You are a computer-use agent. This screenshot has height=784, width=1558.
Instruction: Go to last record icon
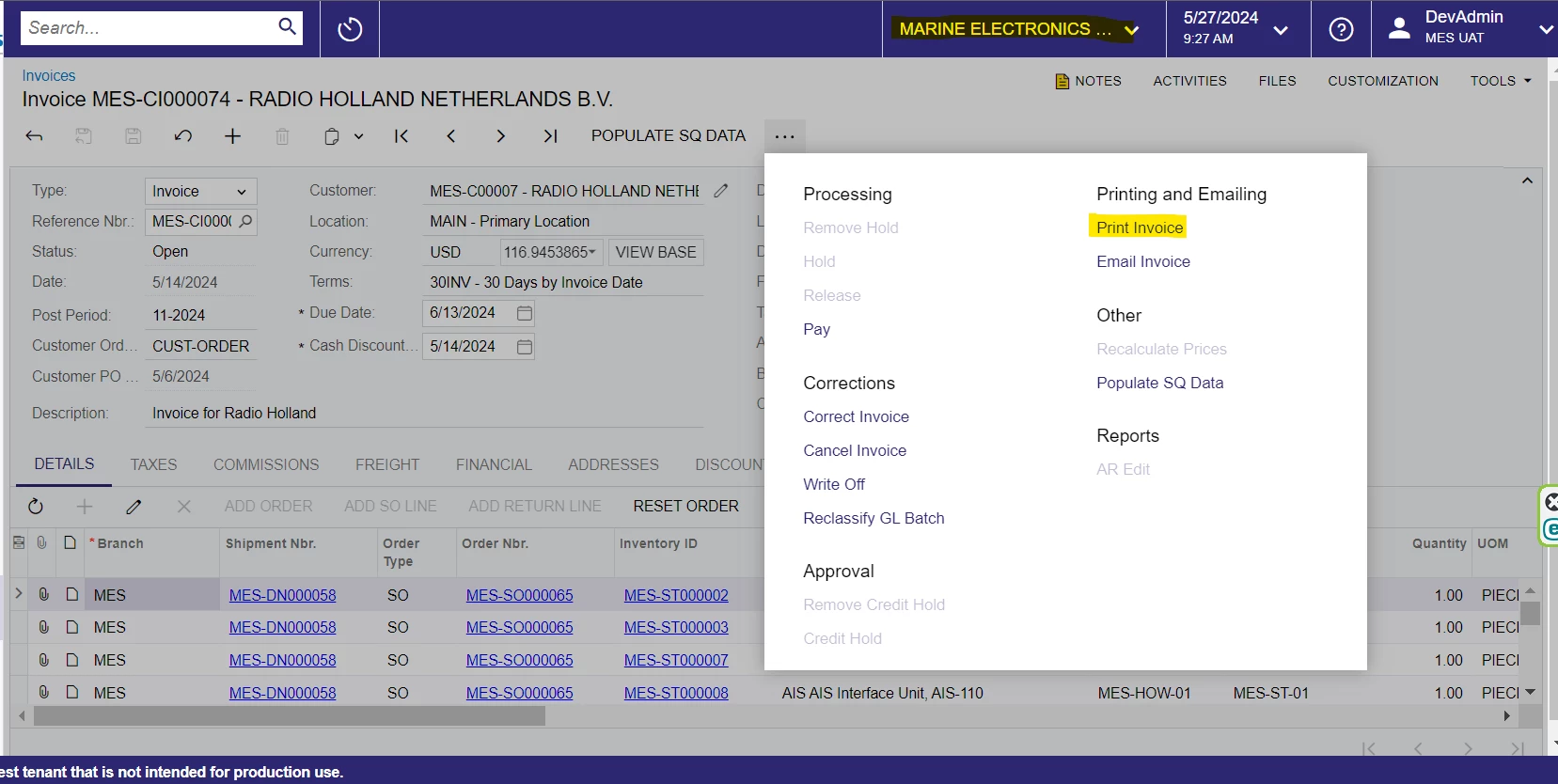coord(551,136)
